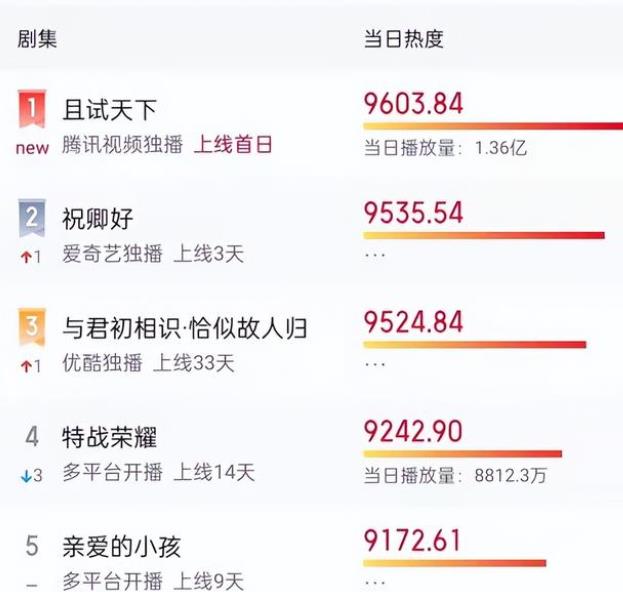Screen dimensions: 623x592
Task: Open the show 亲爱的小孩
Action: coord(121,546)
